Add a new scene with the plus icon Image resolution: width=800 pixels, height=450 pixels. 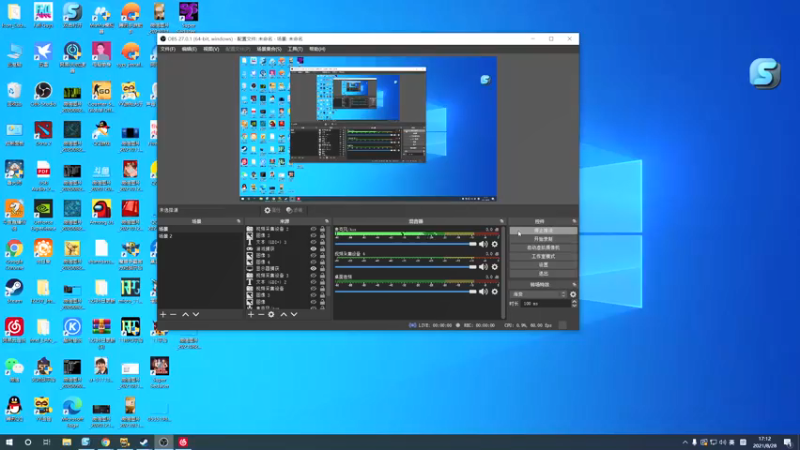(163, 314)
